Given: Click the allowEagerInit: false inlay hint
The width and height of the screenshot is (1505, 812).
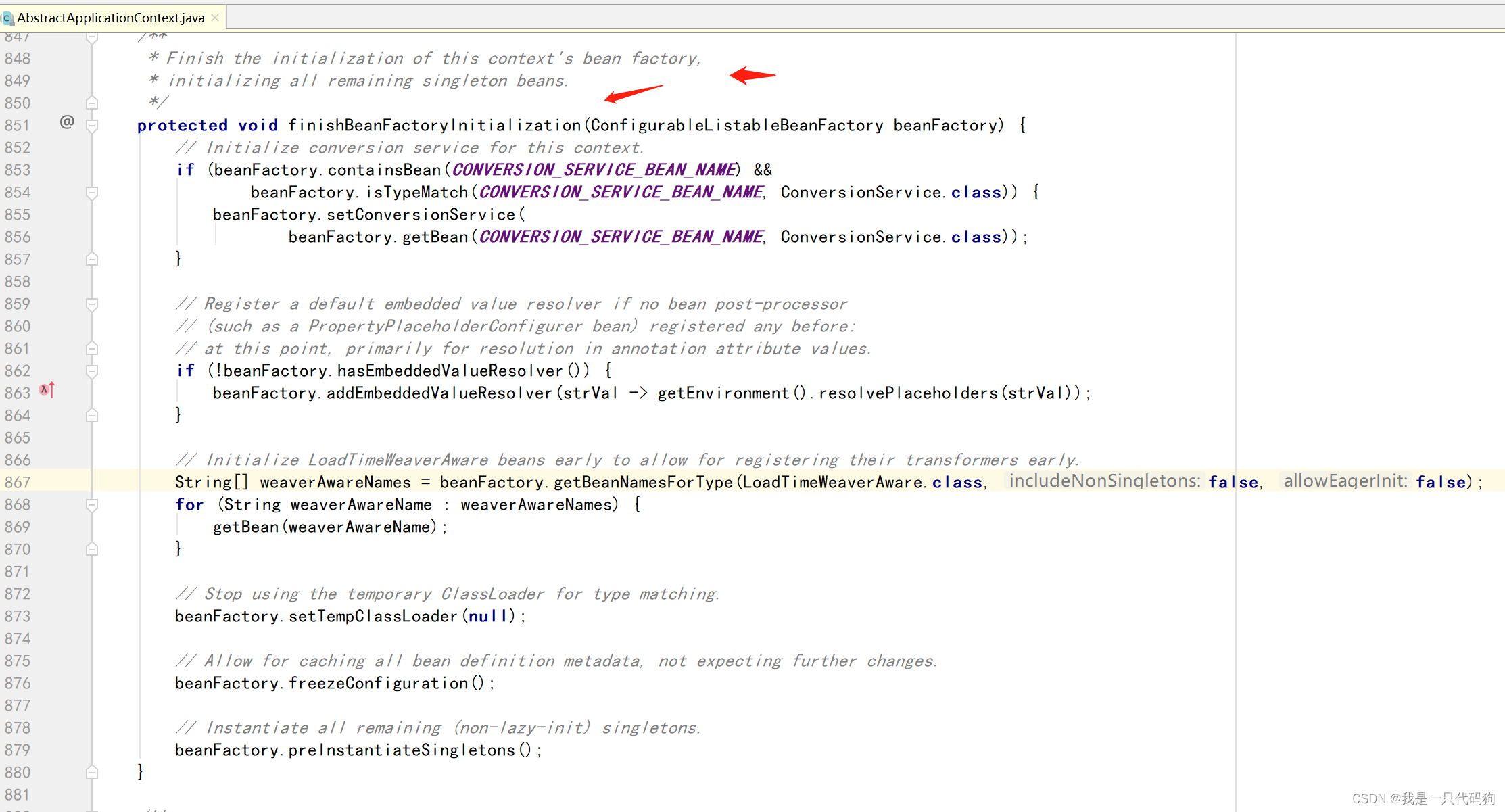Looking at the screenshot, I should click(x=1345, y=481).
